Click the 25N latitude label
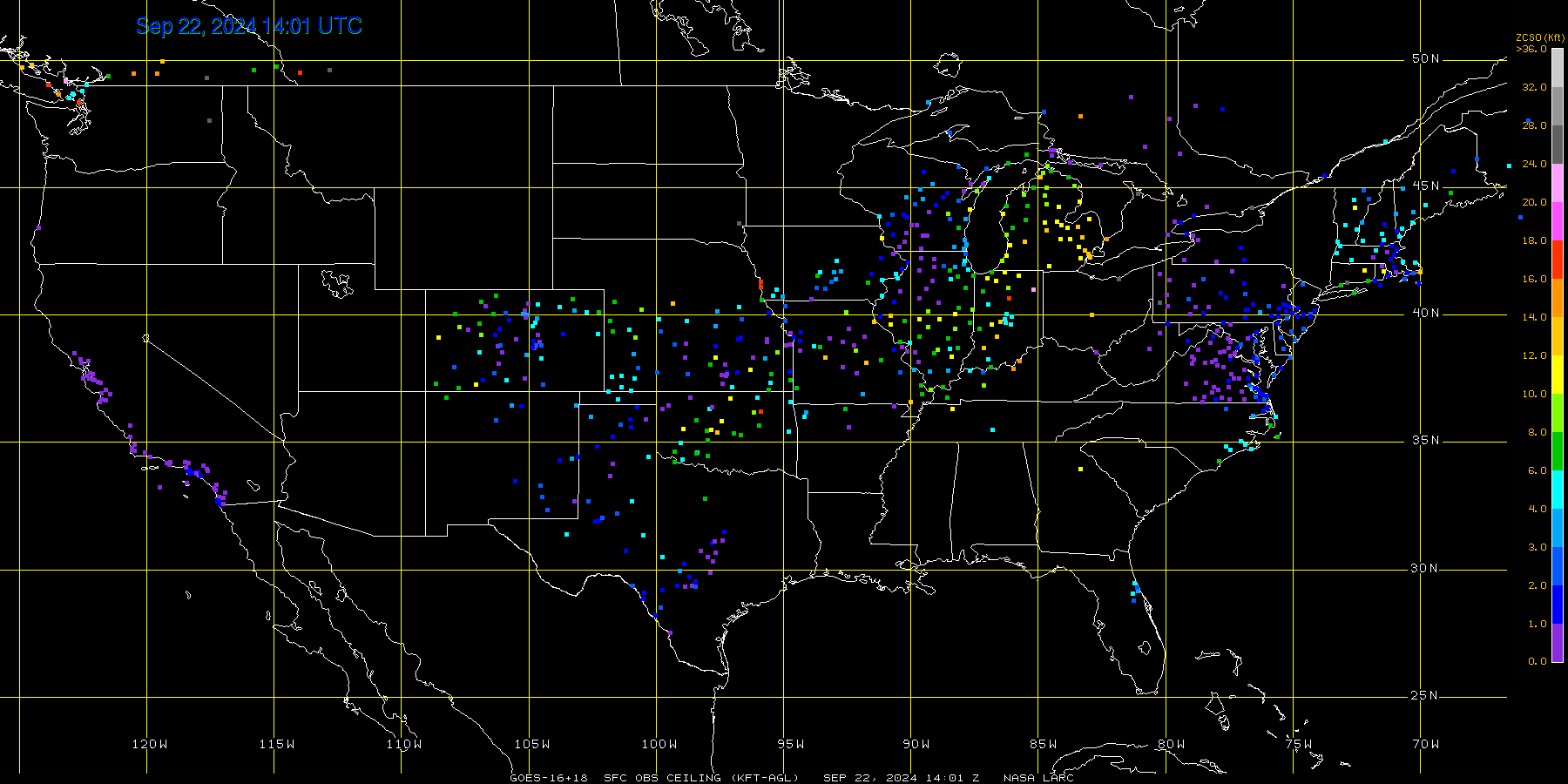The width and height of the screenshot is (1568, 784). pyautogui.click(x=1426, y=695)
